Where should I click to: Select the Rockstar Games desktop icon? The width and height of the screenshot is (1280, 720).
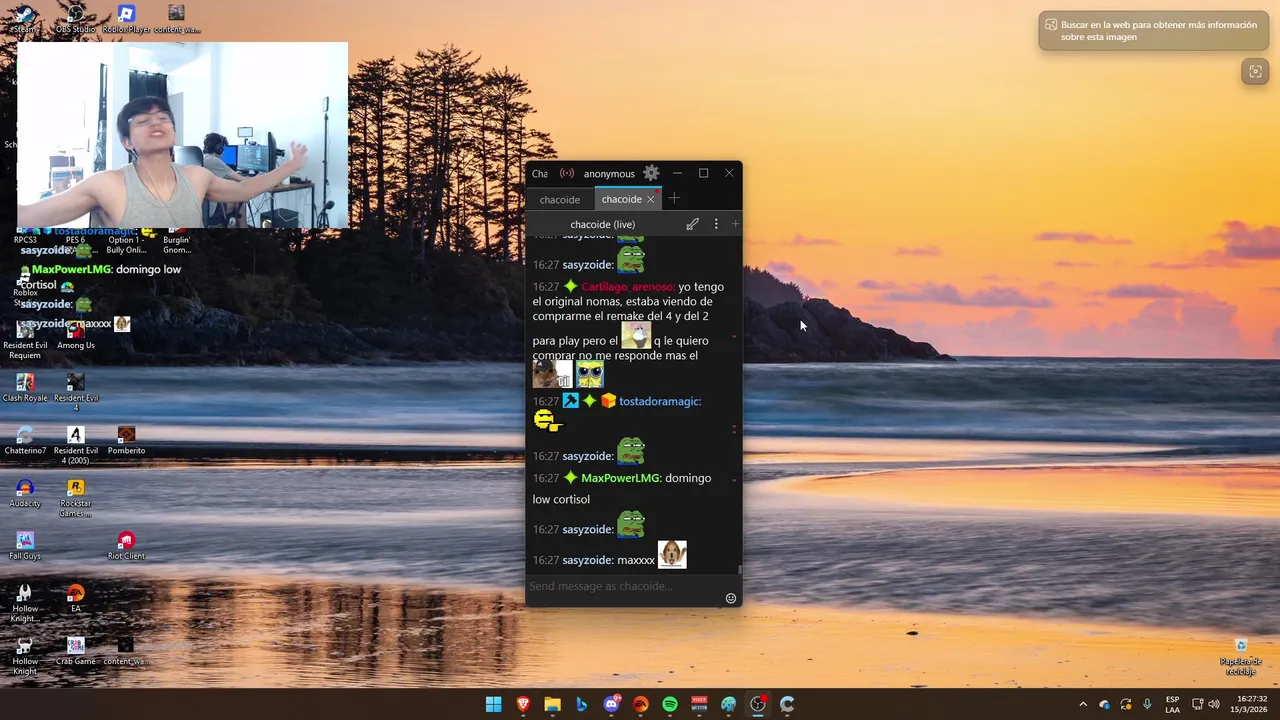pyautogui.click(x=76, y=498)
